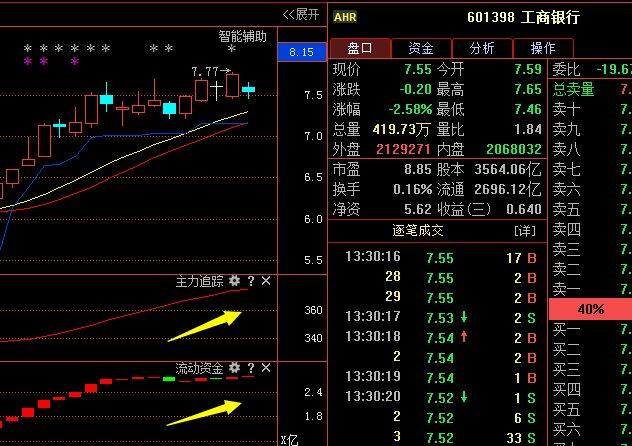
Task: Click the 涨跌 value -0.20
Action: point(416,89)
